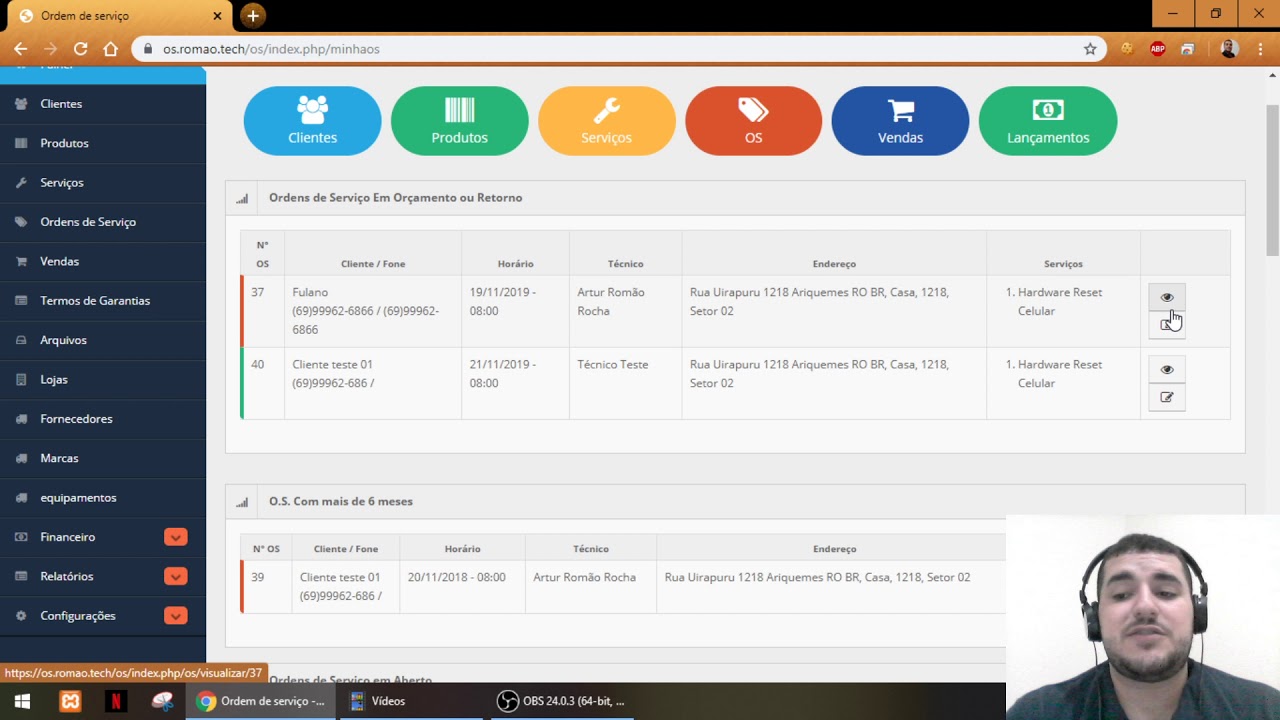Open the yellow Serviços shortcut button
Image resolution: width=1280 pixels, height=720 pixels.
coord(606,121)
